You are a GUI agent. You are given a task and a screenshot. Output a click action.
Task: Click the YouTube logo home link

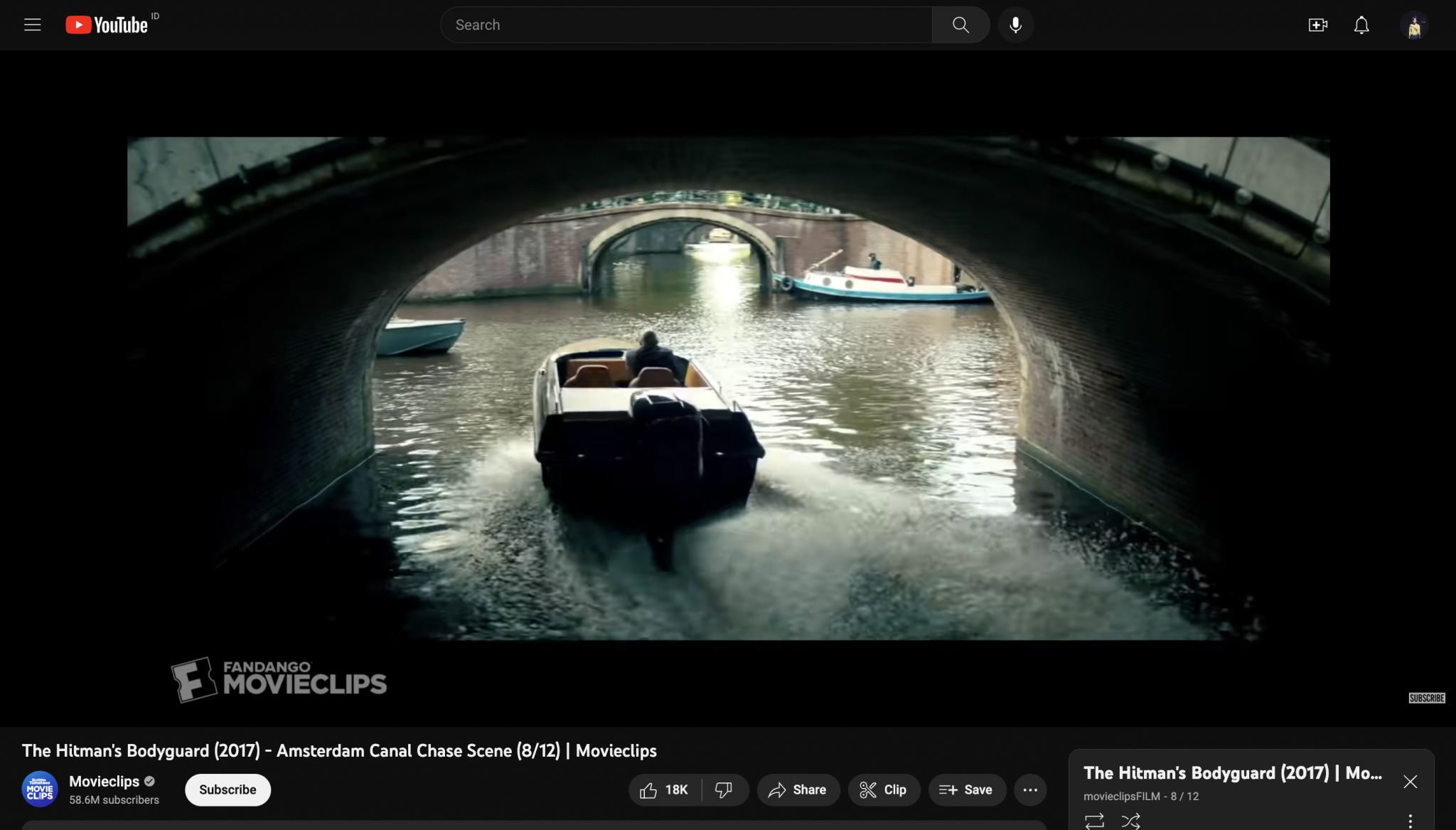coord(107,25)
